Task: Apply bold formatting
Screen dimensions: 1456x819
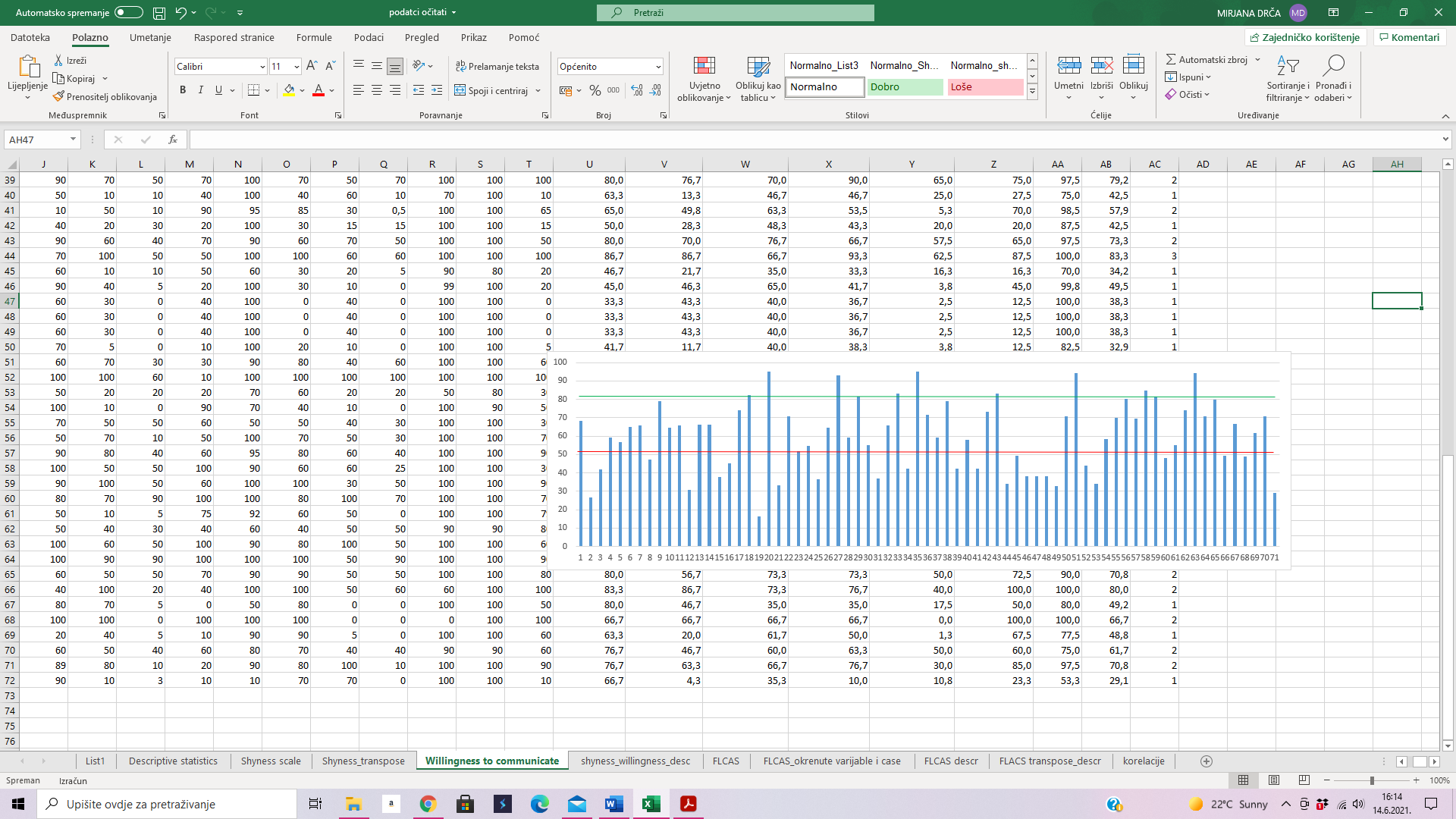Action: pos(183,90)
